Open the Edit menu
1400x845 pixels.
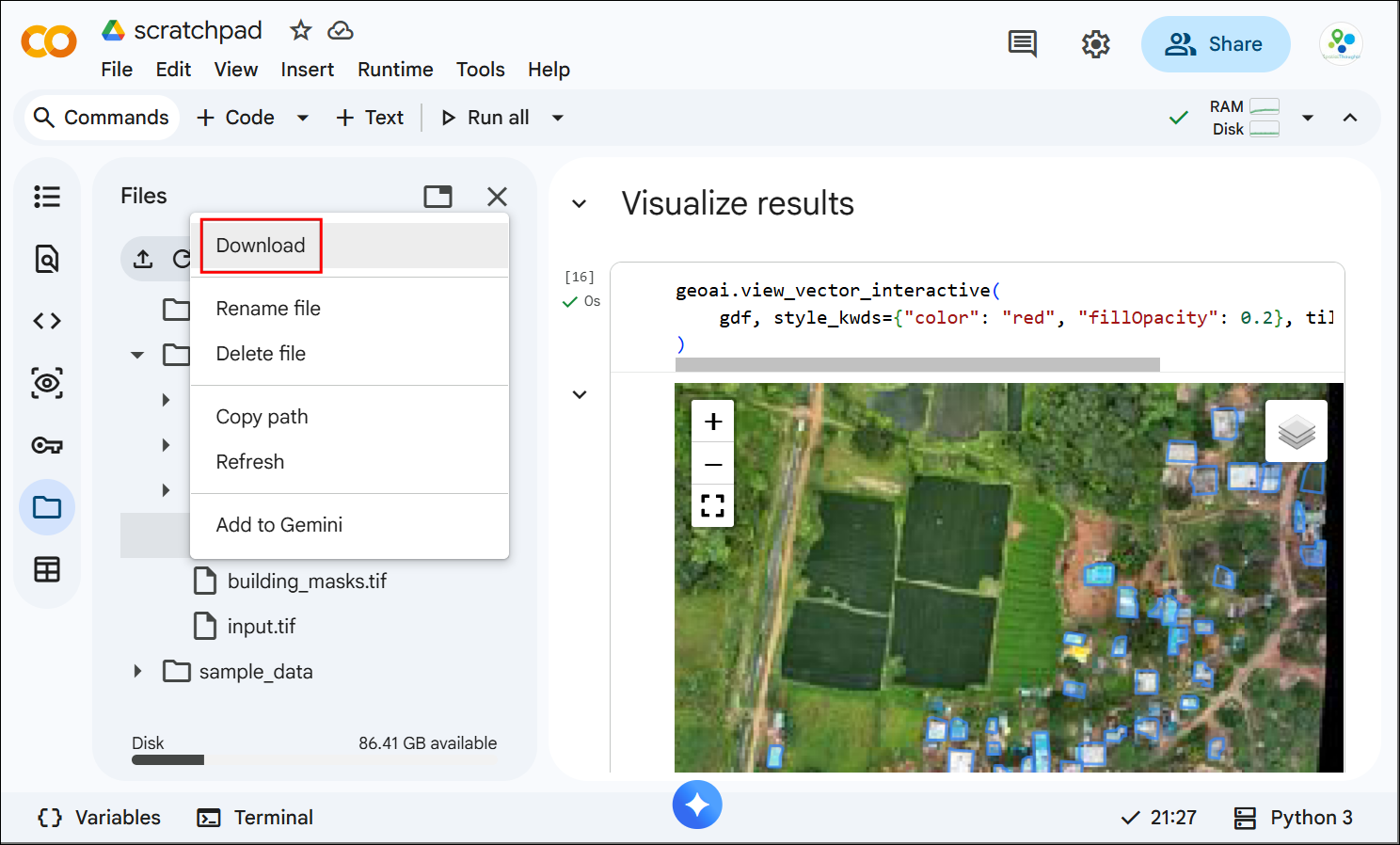(173, 70)
